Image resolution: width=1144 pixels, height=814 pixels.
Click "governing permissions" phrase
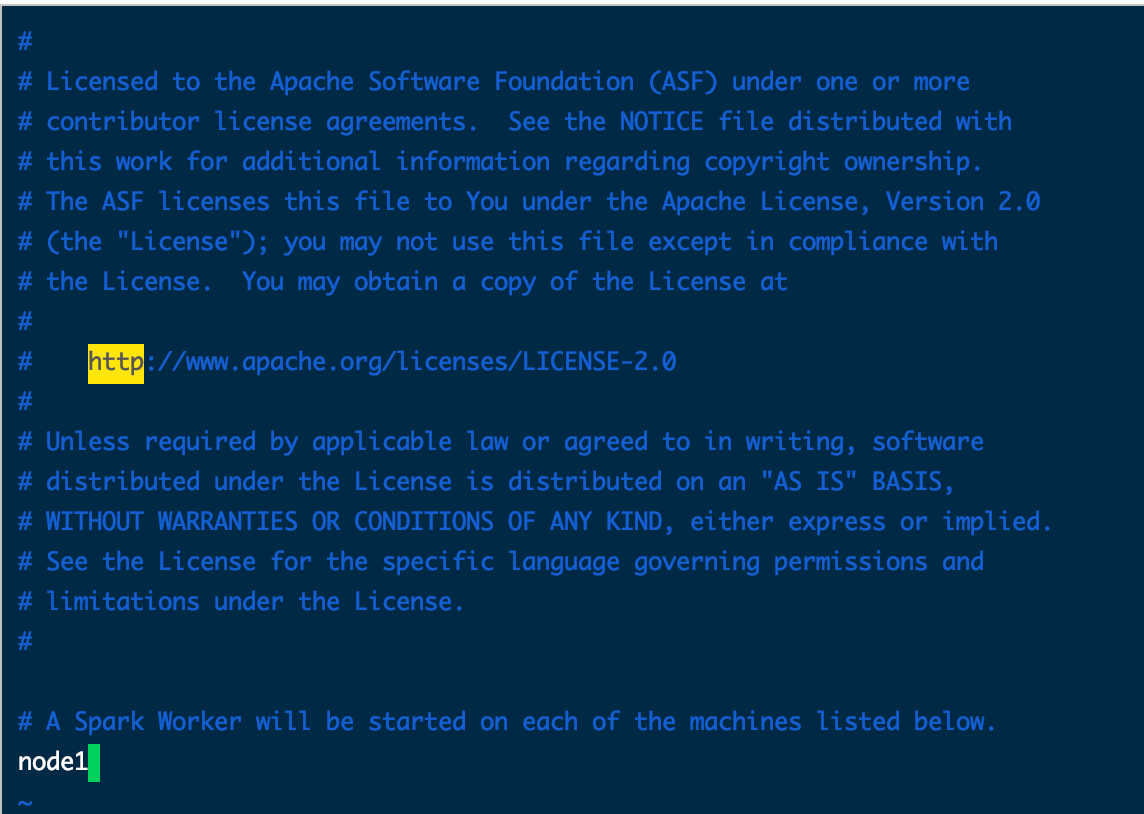click(x=781, y=562)
